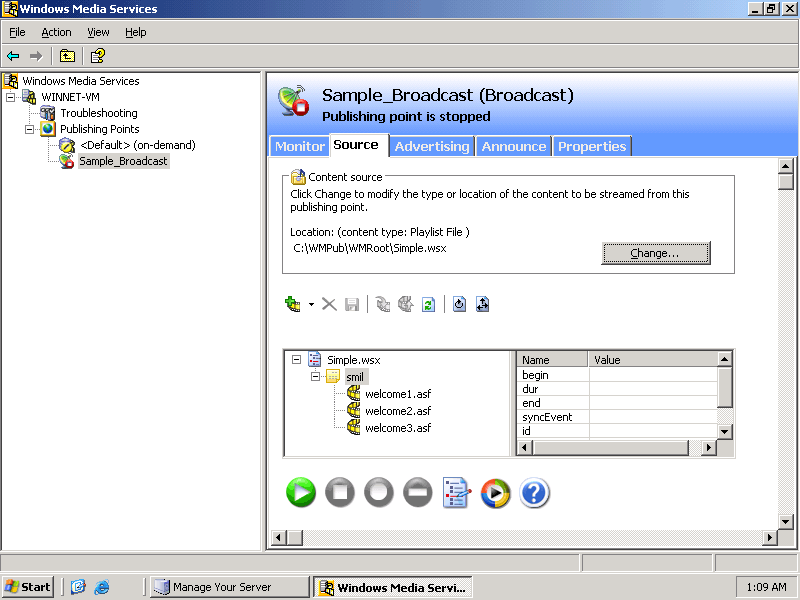Select the <Default> (on-demand) publishing point
800x600 pixels.
pyautogui.click(x=138, y=145)
